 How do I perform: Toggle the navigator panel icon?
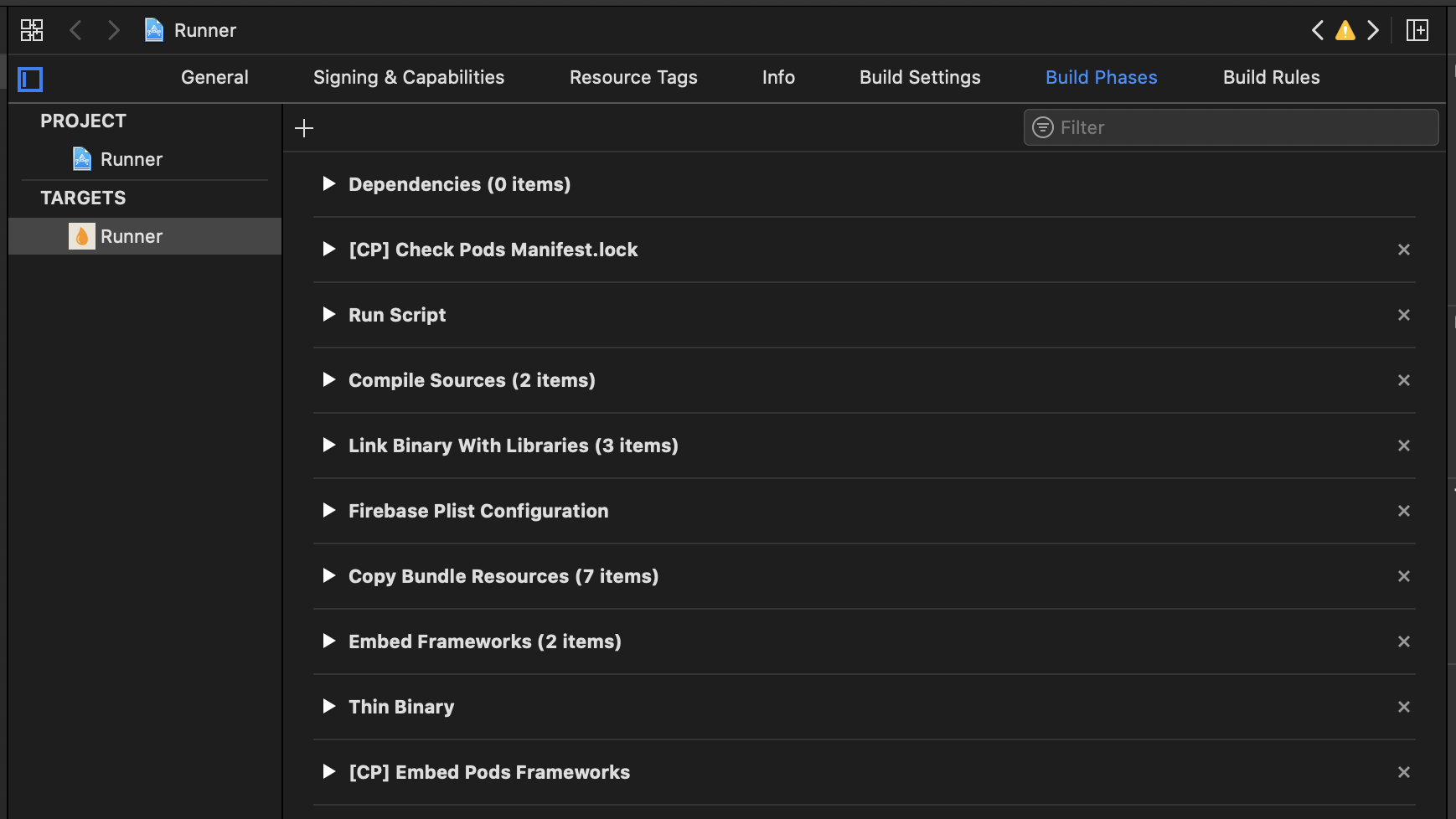30,79
